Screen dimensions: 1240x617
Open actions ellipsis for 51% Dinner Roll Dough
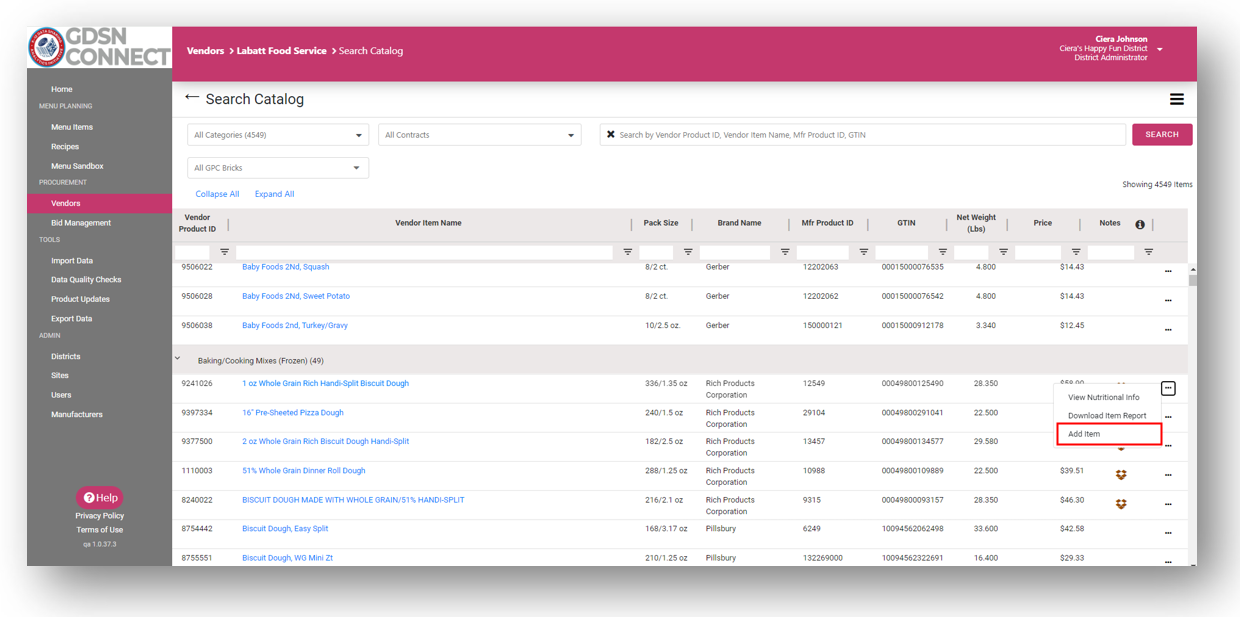pos(1168,475)
